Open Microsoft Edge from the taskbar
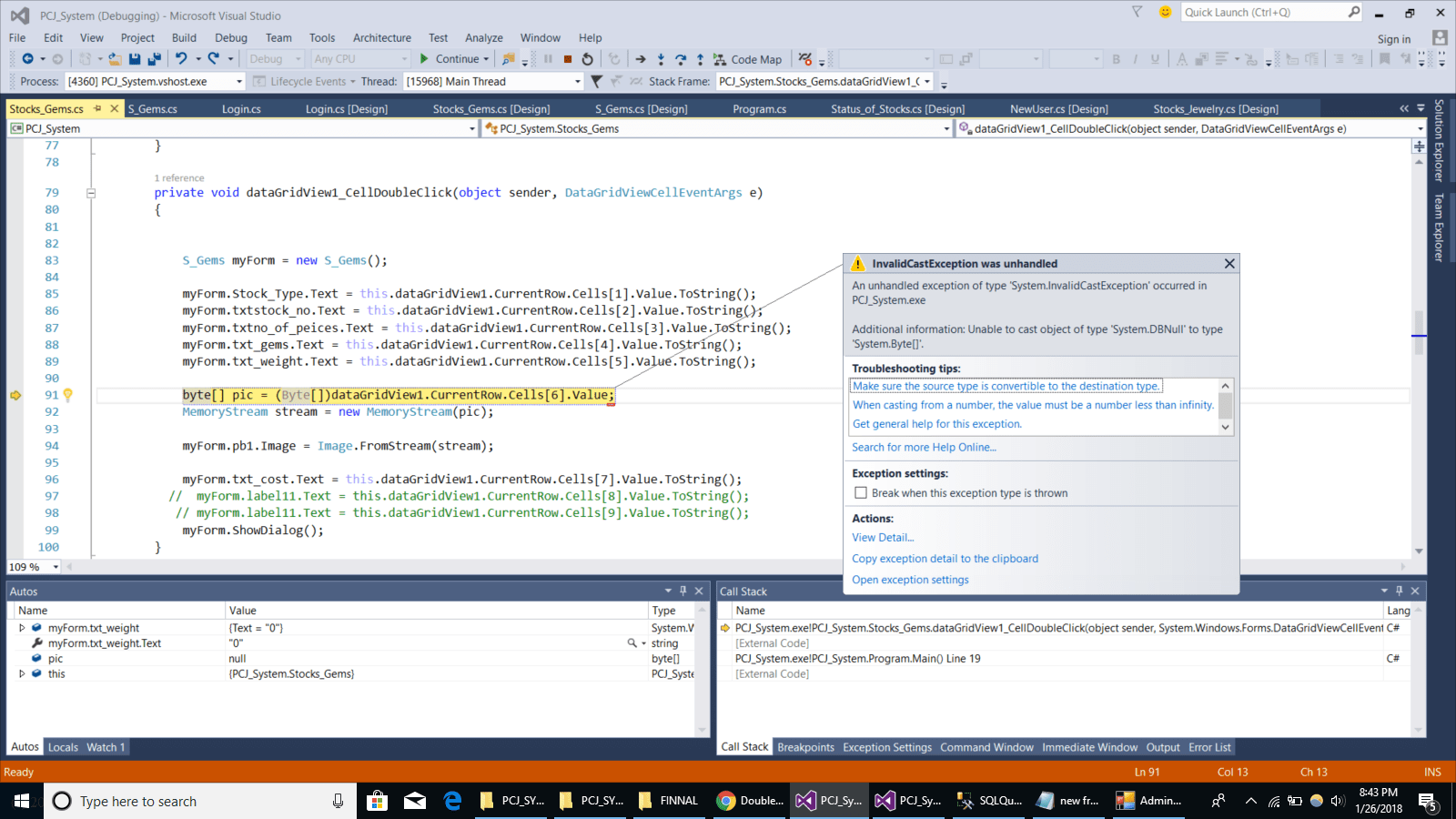Screen dimensions: 1456x819 click(x=452, y=801)
